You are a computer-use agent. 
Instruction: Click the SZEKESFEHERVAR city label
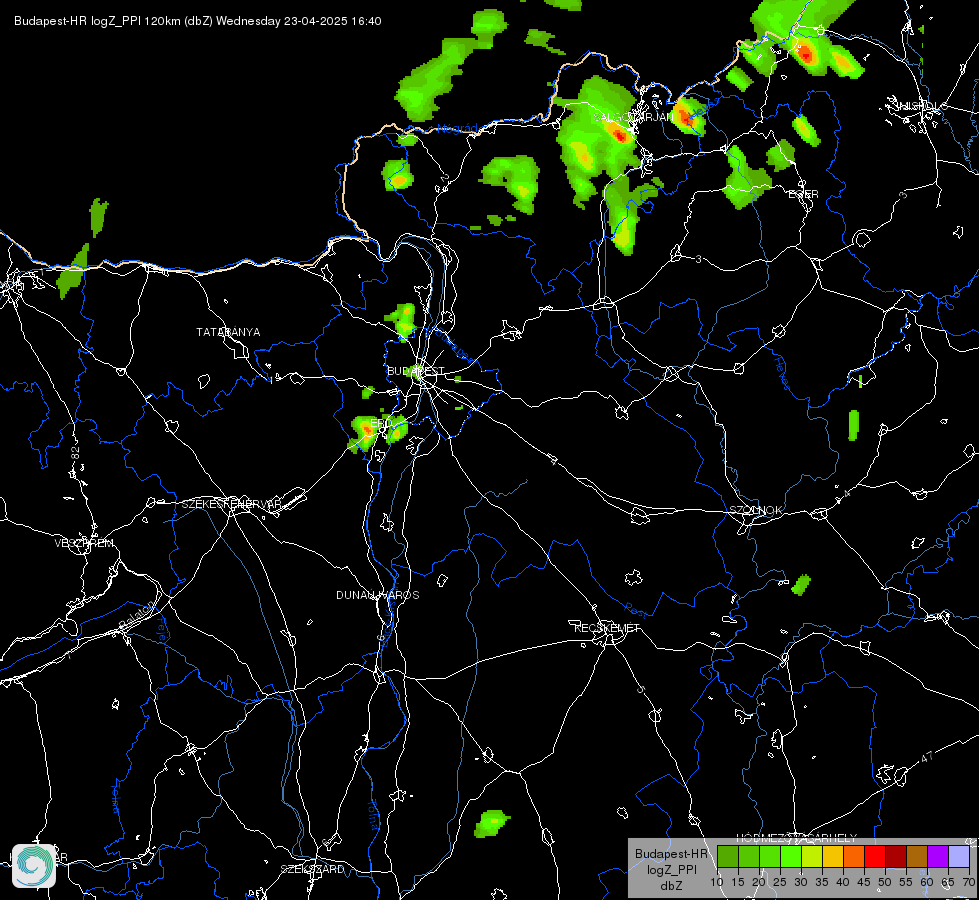point(232,504)
